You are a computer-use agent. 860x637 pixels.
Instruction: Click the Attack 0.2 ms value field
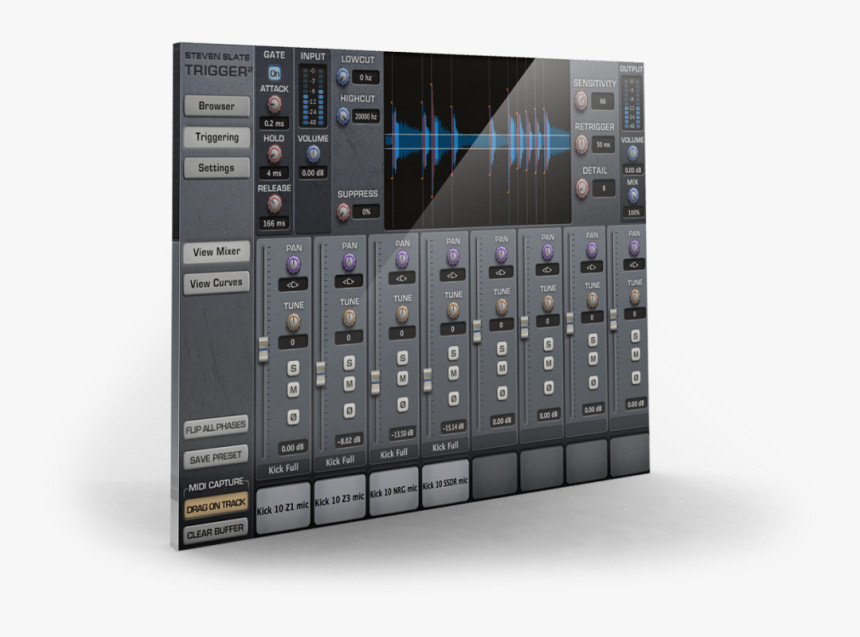tap(274, 123)
